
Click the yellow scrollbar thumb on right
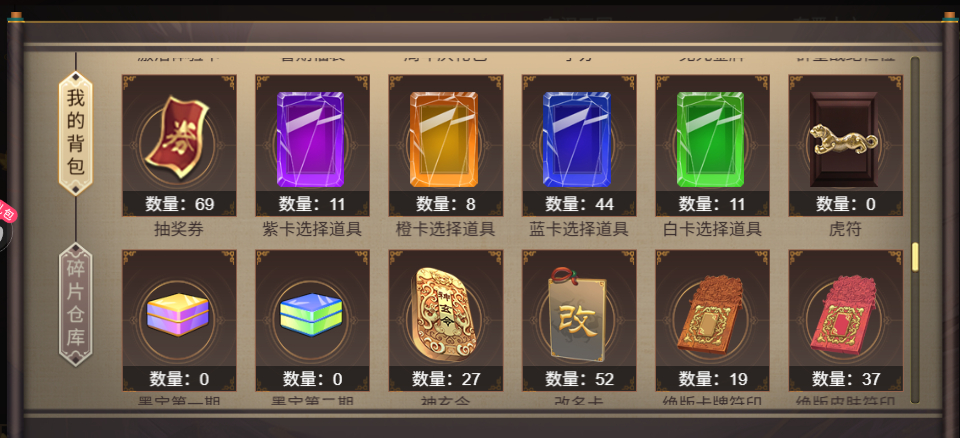(x=915, y=257)
